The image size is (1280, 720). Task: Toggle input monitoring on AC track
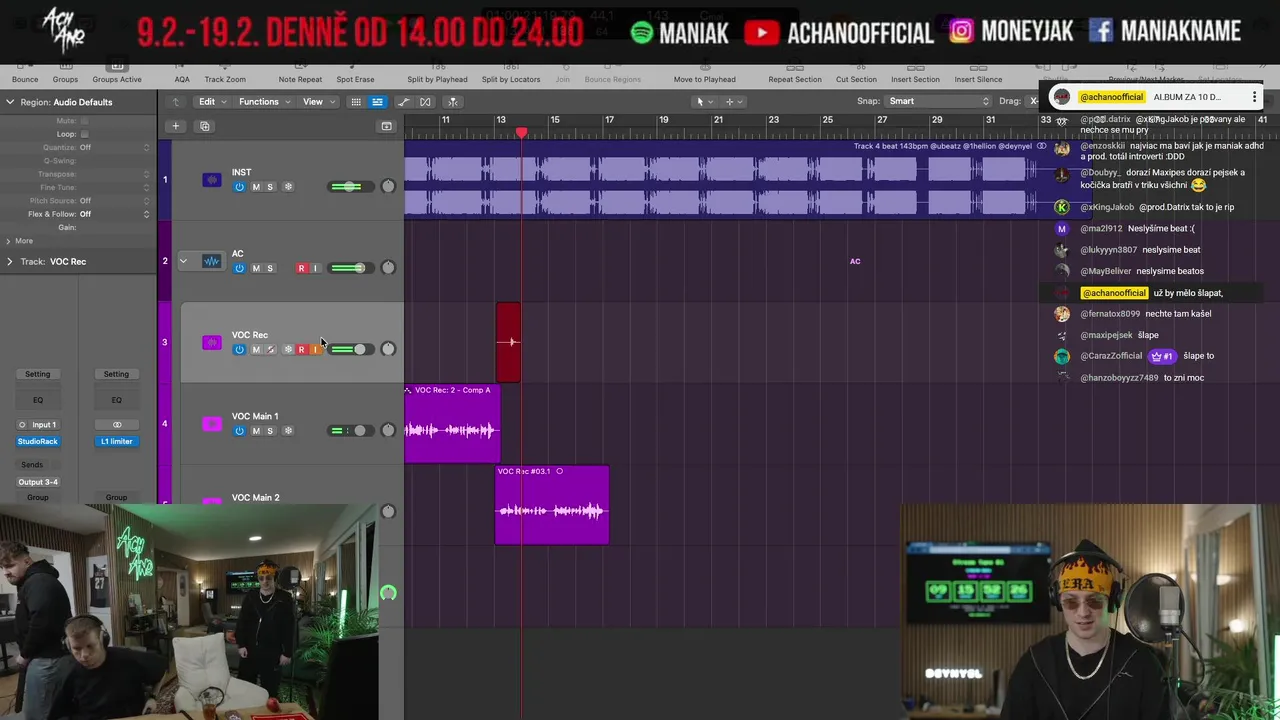(x=315, y=268)
